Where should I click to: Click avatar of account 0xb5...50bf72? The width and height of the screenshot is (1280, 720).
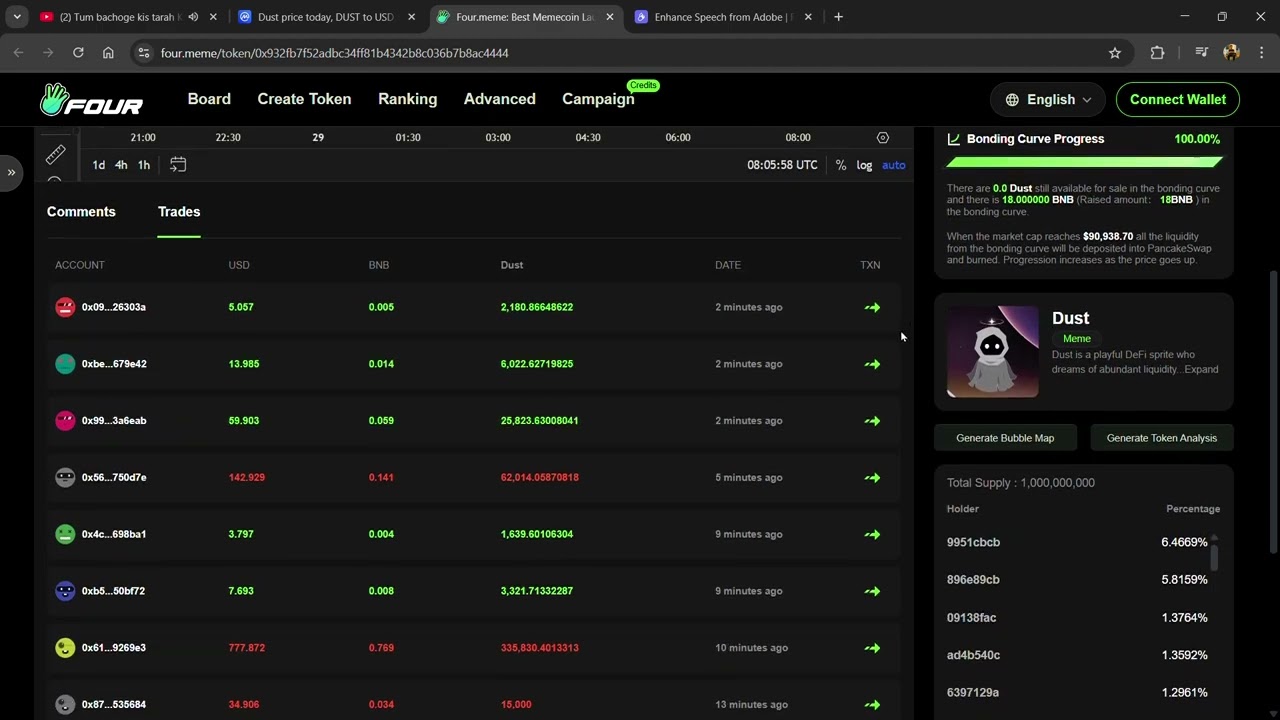point(65,591)
